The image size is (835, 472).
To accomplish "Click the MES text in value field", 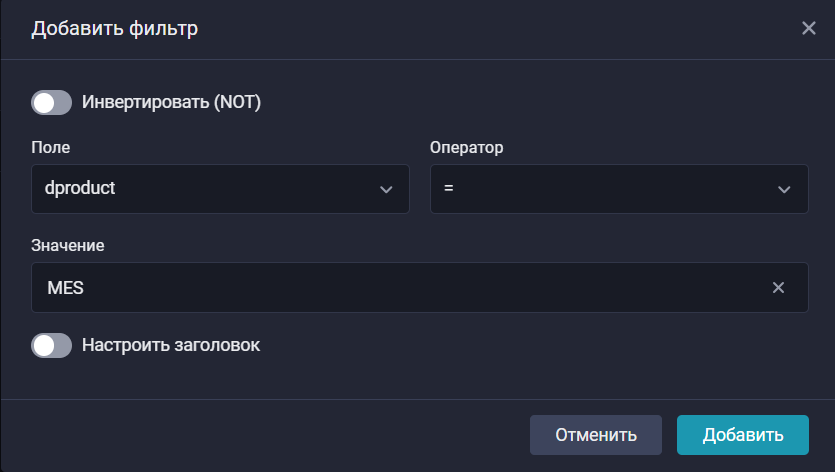I will click(66, 288).
